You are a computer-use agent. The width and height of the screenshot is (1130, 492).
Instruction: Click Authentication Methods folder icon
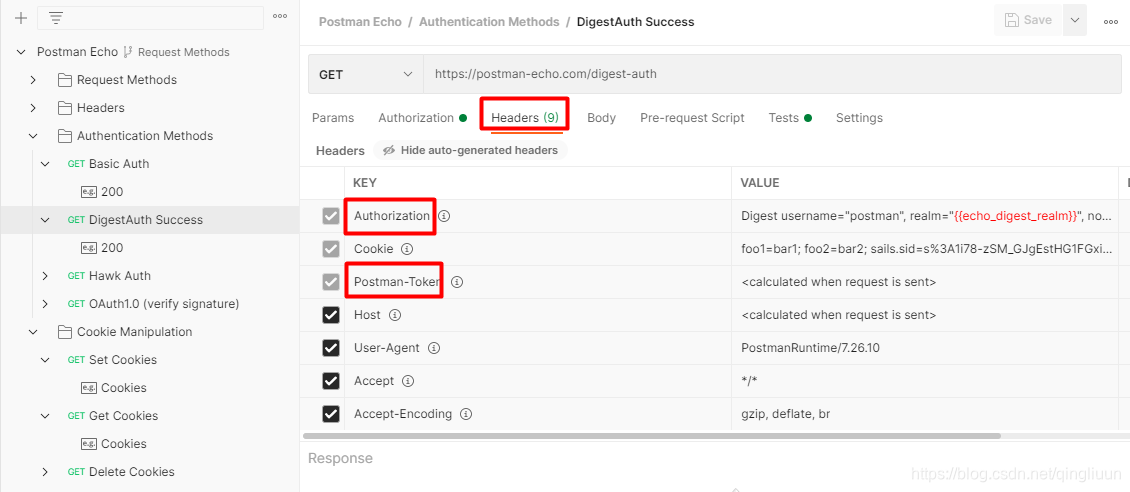point(64,135)
